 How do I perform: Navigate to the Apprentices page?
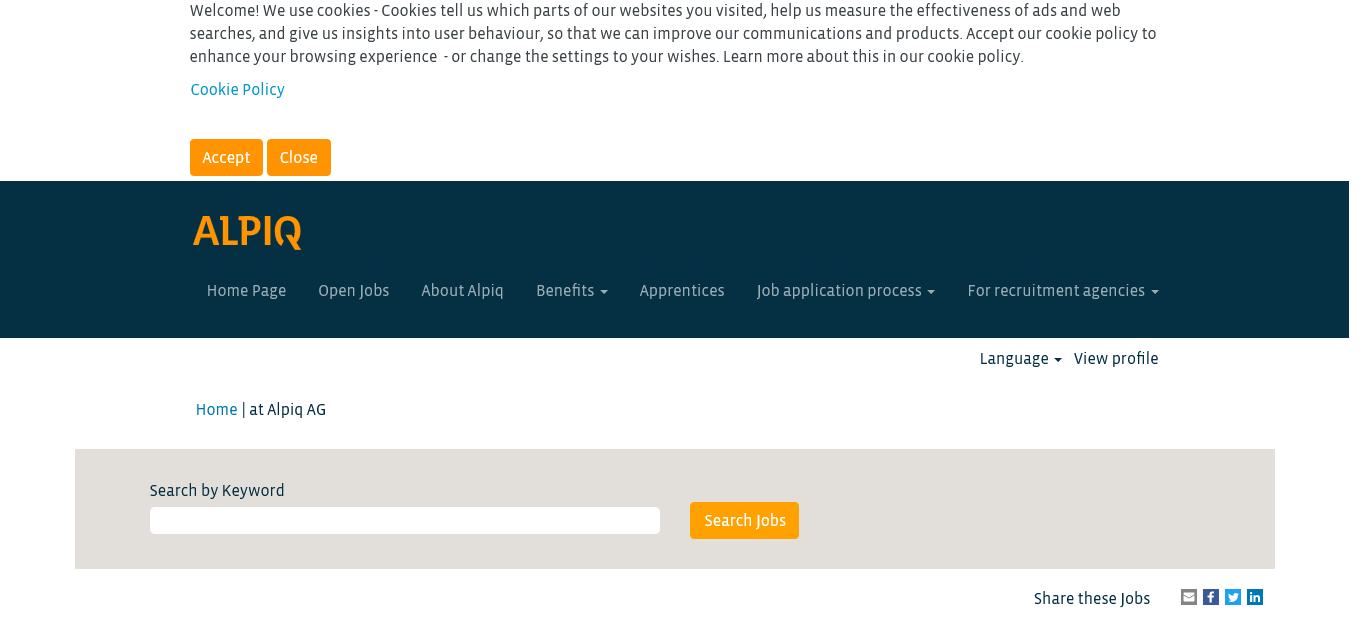(682, 291)
